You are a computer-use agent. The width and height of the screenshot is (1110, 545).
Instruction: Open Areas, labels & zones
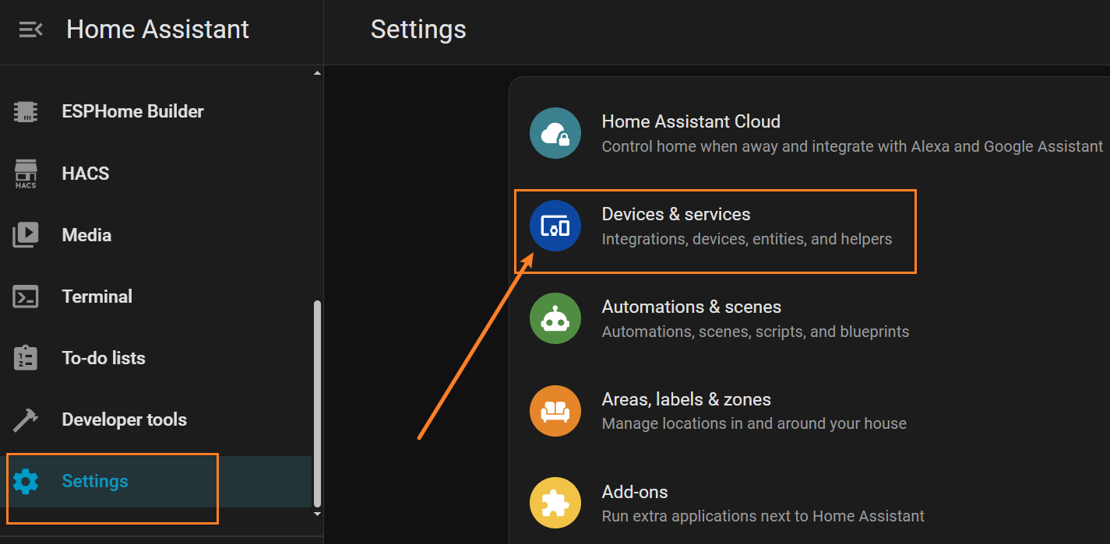tap(809, 411)
